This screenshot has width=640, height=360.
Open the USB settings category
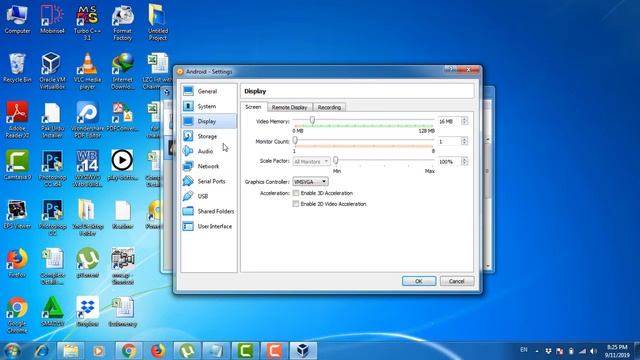[209, 196]
